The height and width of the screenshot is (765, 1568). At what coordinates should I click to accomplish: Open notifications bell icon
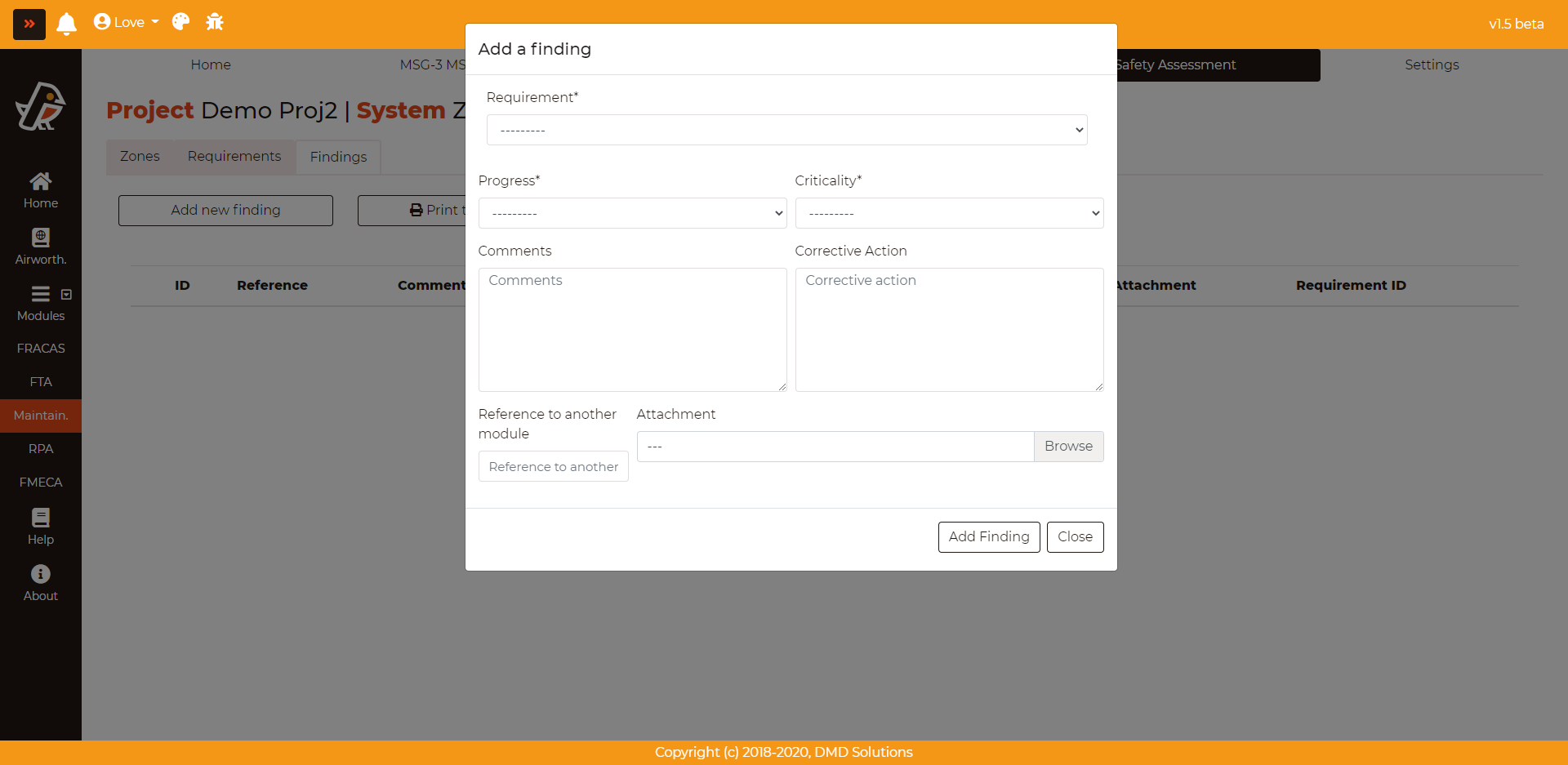(x=66, y=24)
